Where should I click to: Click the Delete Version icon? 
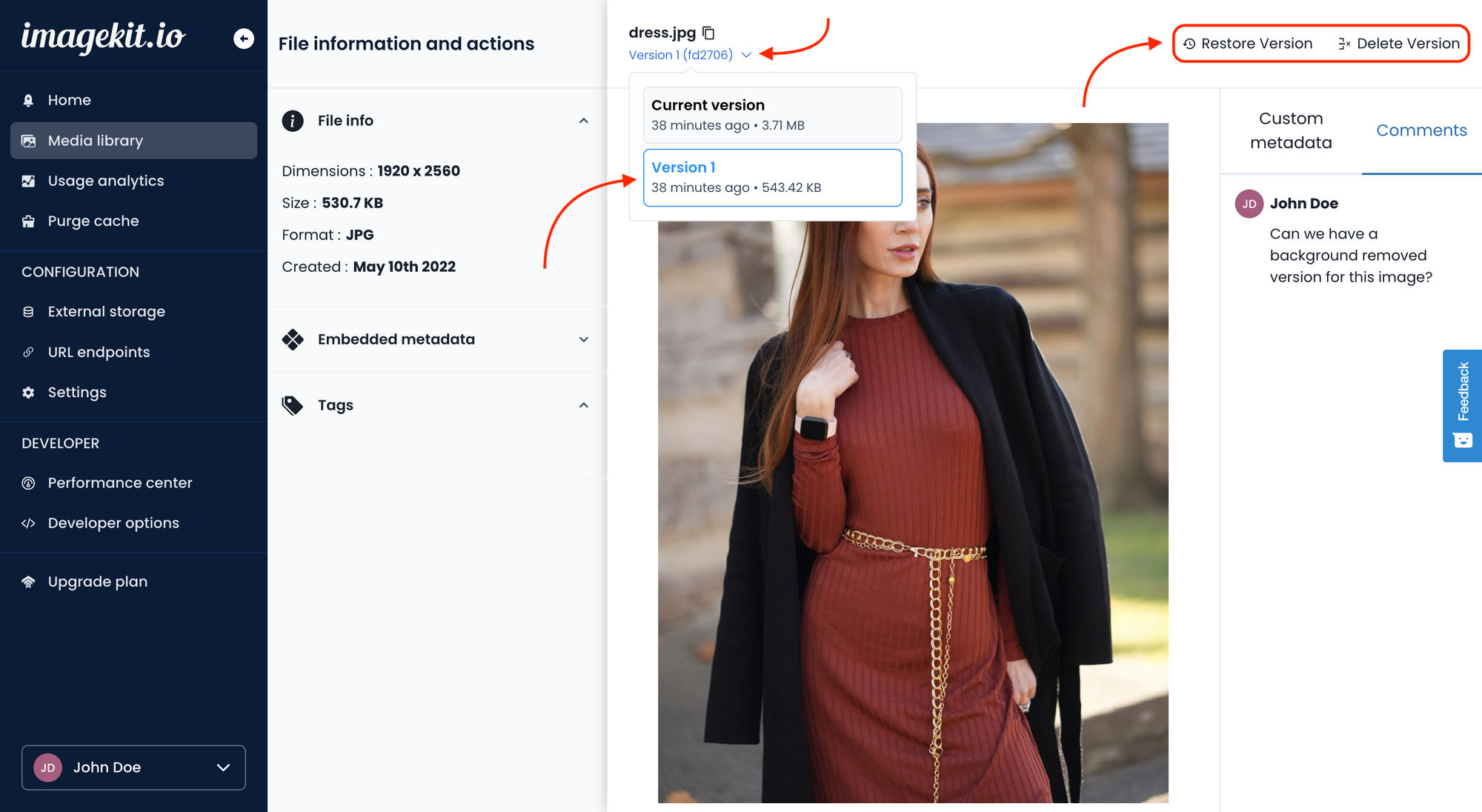click(x=1344, y=44)
